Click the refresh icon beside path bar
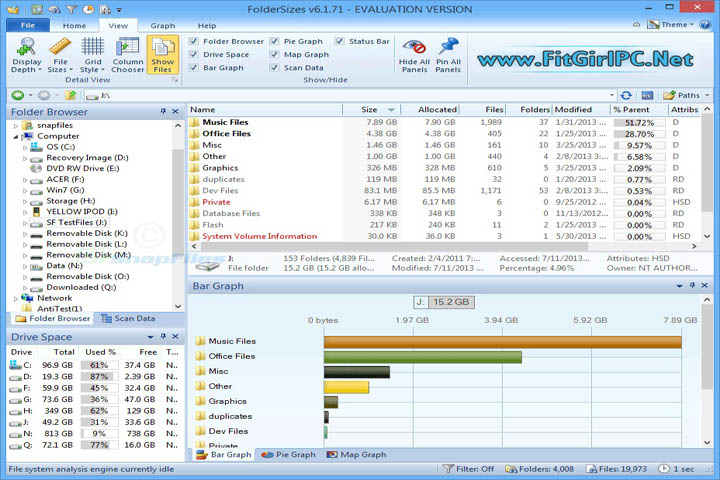Viewport: 720px width, 480px height. pos(626,95)
